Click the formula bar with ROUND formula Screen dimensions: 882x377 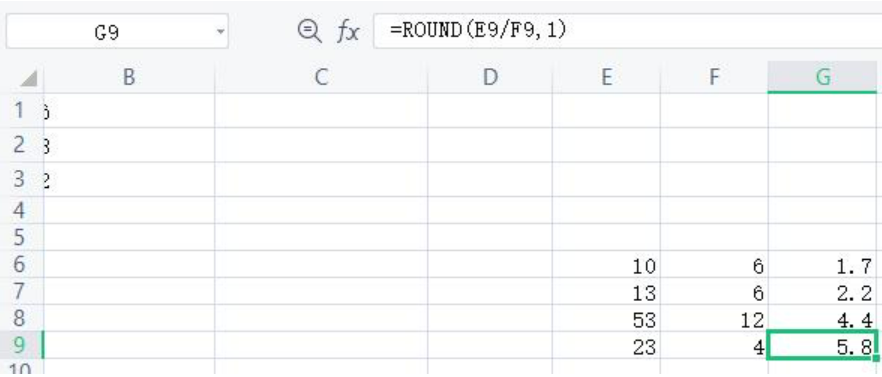pos(628,32)
